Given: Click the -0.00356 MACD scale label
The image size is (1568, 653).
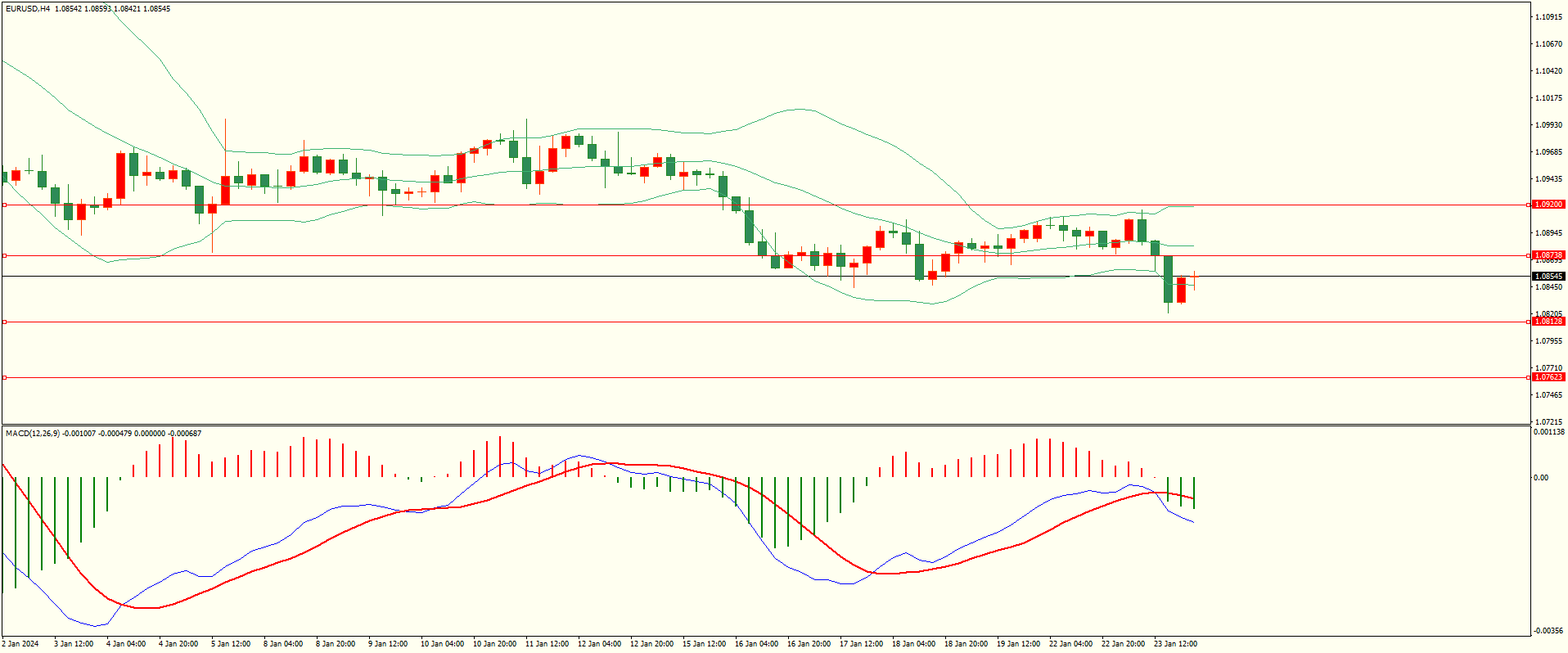Looking at the screenshot, I should pos(1548,631).
